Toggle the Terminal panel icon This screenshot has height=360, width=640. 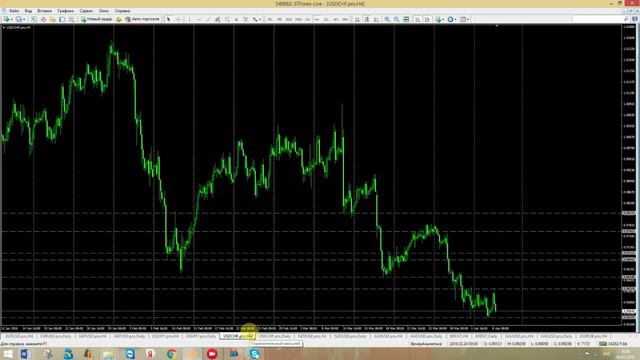pyautogui.click(x=62, y=19)
